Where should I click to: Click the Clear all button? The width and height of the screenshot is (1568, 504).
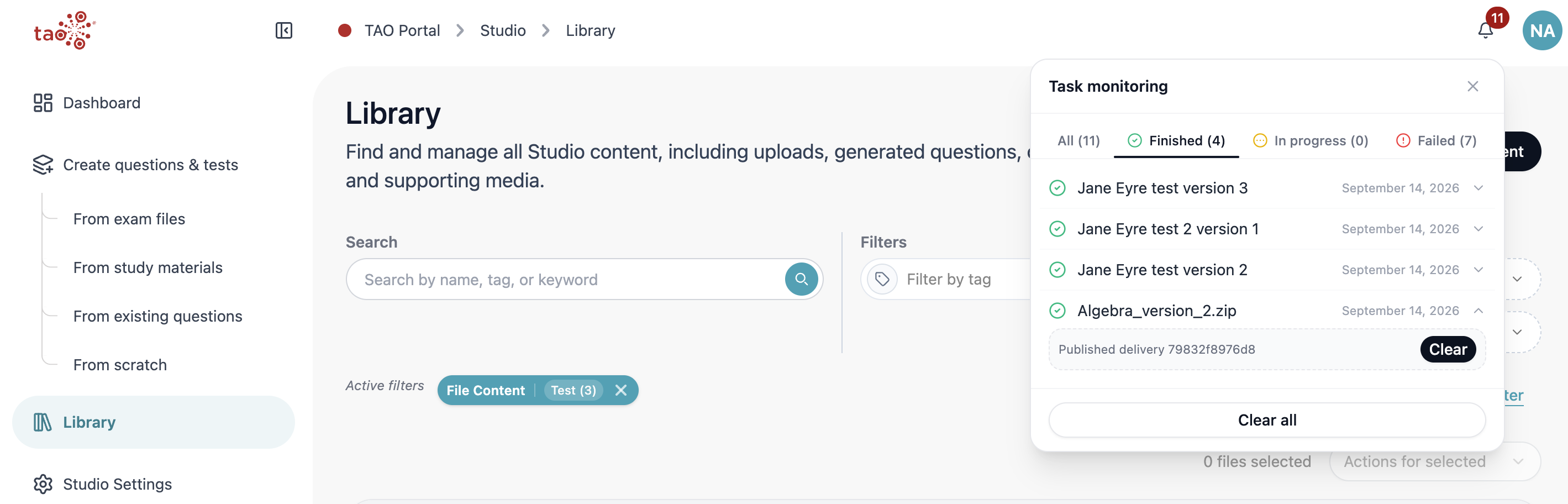[x=1267, y=420]
